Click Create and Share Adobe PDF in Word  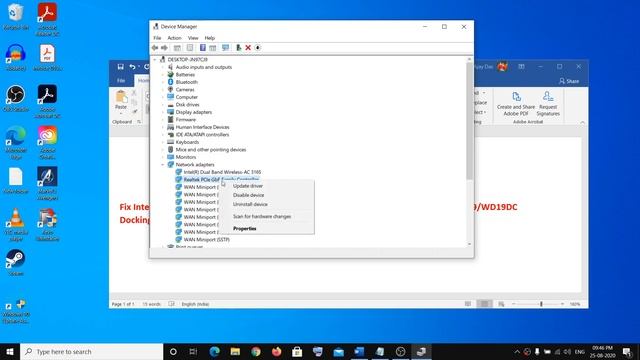516,104
